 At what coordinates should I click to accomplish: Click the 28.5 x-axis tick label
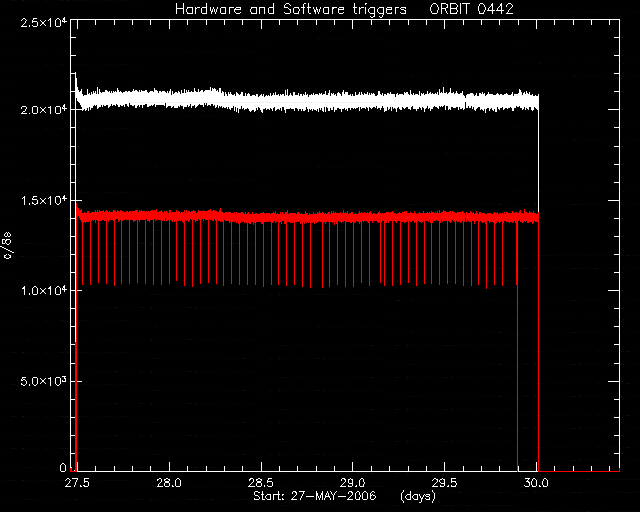pos(261,483)
